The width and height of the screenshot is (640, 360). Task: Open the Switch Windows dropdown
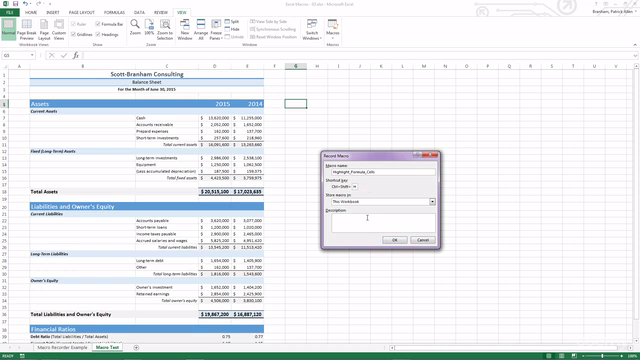[x=312, y=29]
